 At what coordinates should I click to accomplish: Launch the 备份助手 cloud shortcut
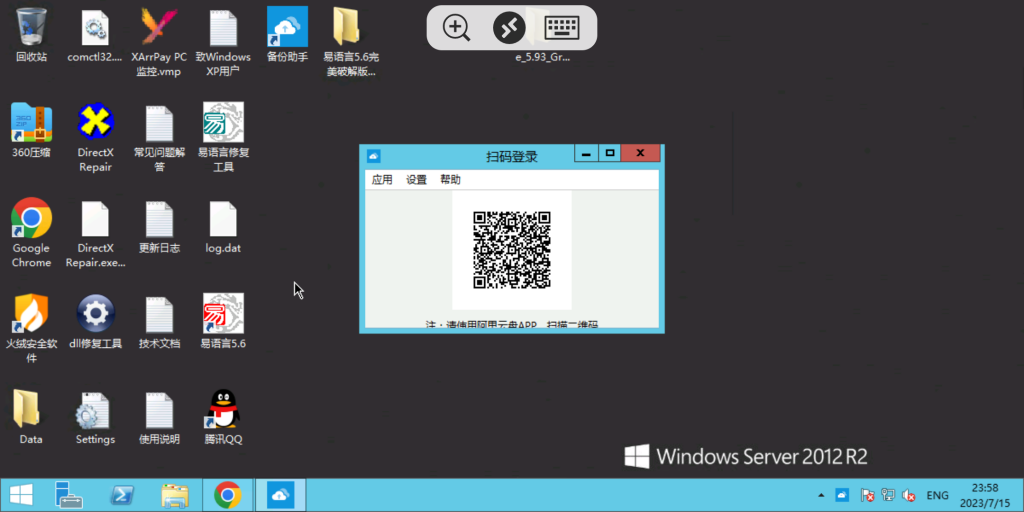tap(287, 27)
